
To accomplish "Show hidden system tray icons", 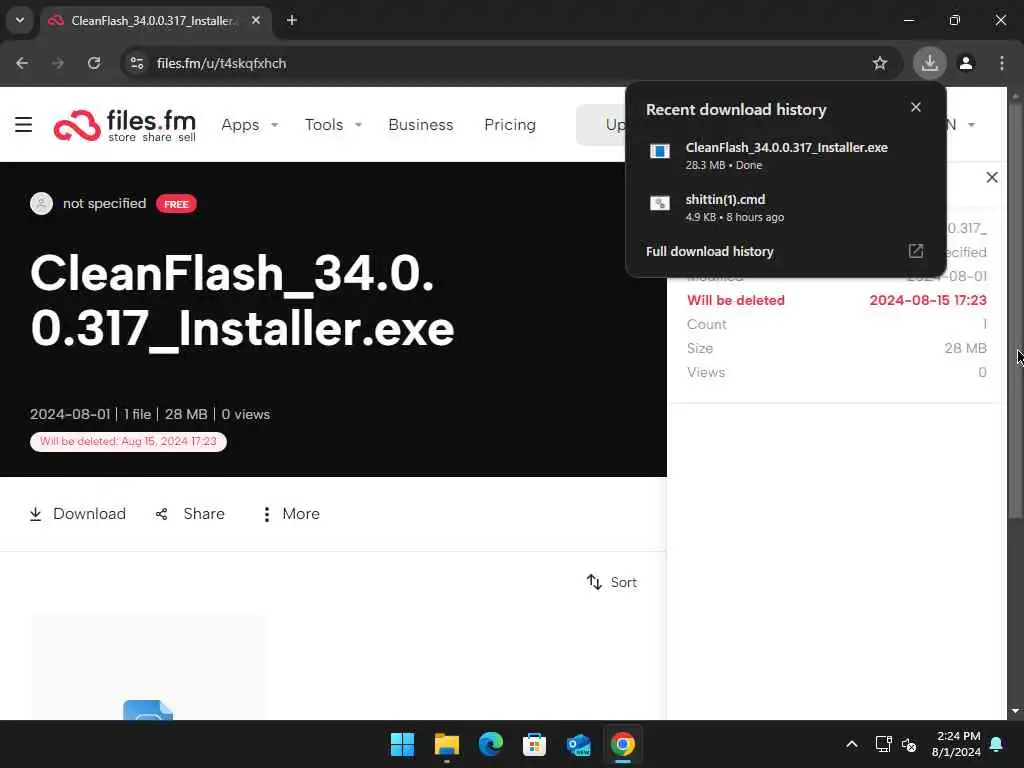I will click(852, 744).
